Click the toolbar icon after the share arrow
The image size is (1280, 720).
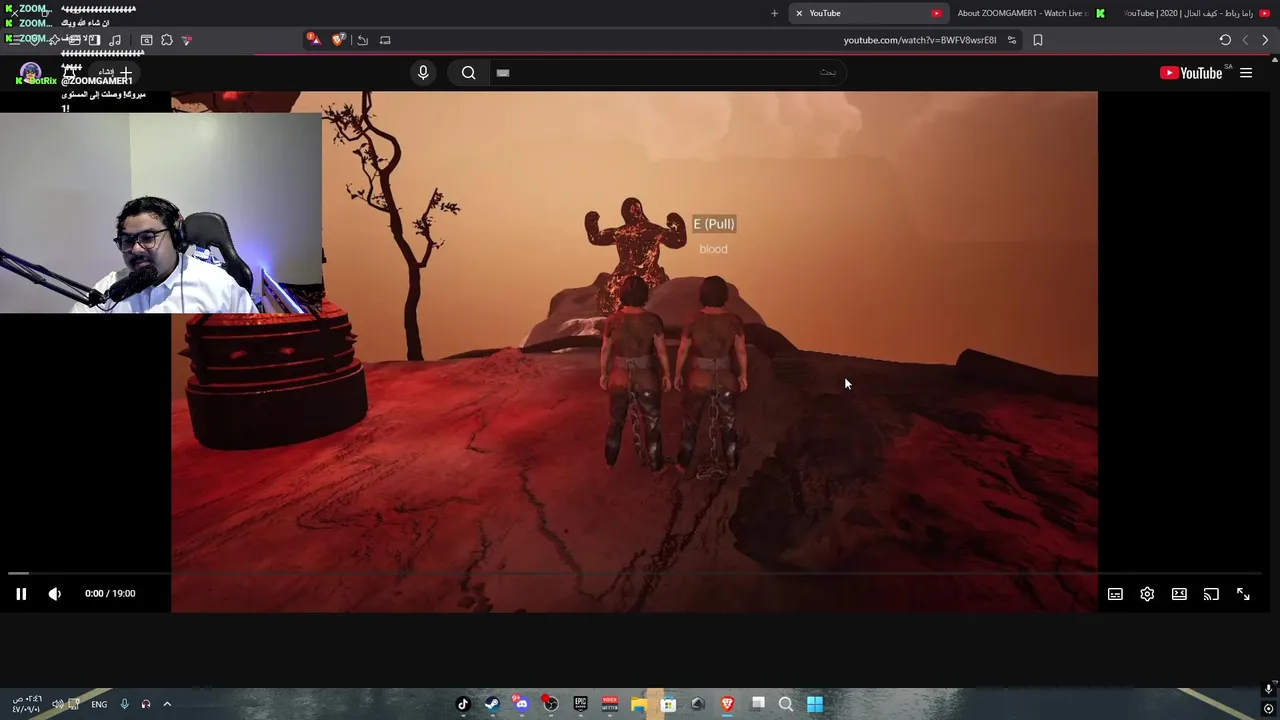tap(385, 40)
